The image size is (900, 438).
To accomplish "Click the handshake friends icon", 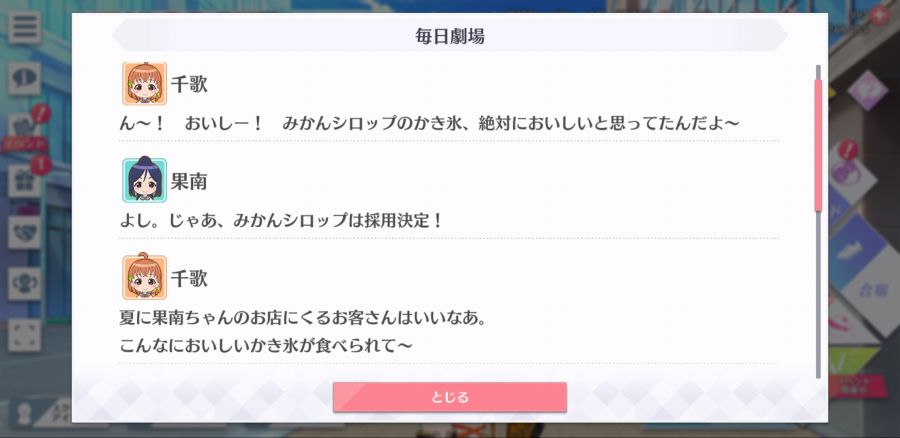I will (24, 232).
